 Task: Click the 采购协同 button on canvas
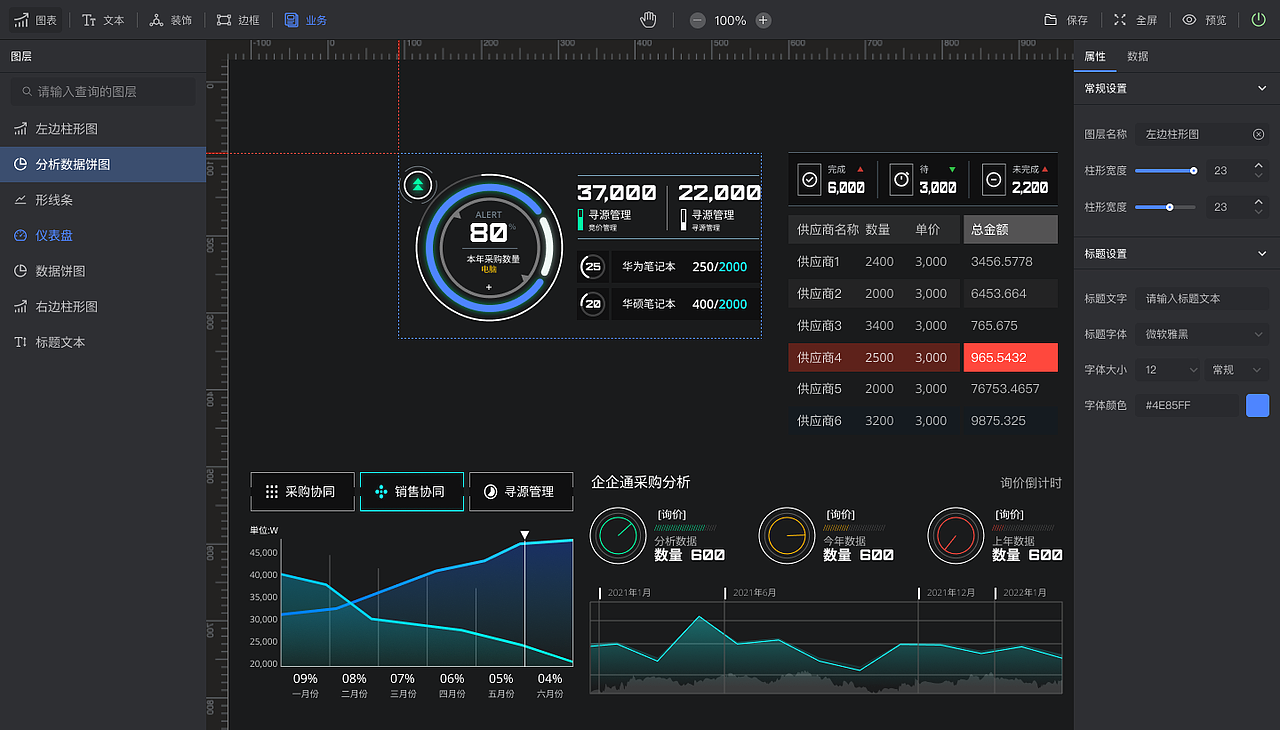point(302,492)
